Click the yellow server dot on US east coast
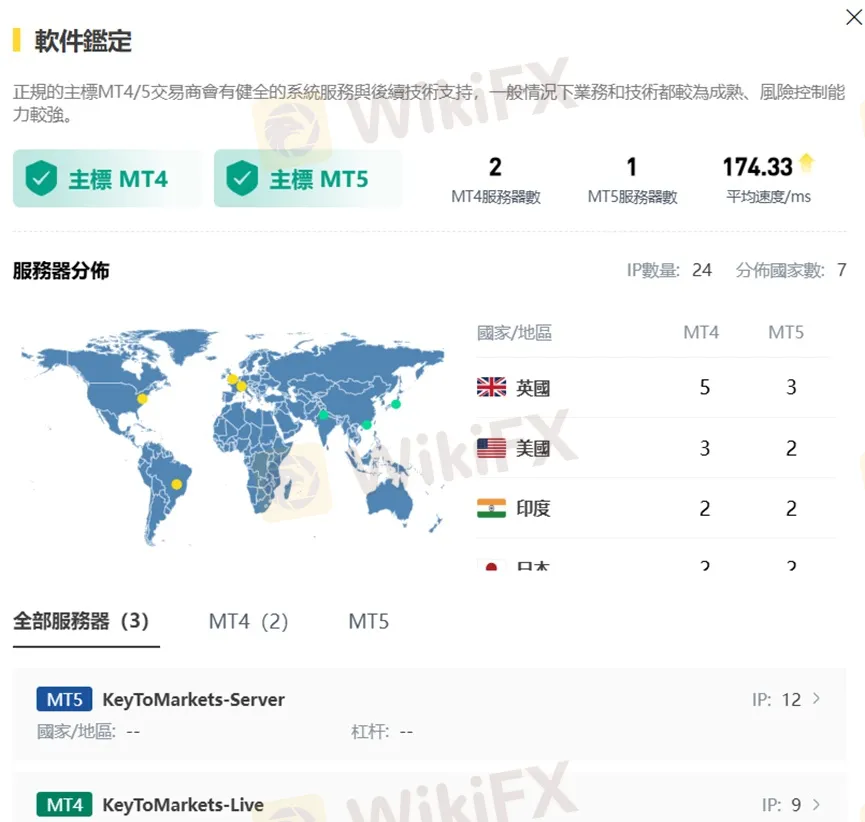This screenshot has height=822, width=865. click(x=142, y=398)
